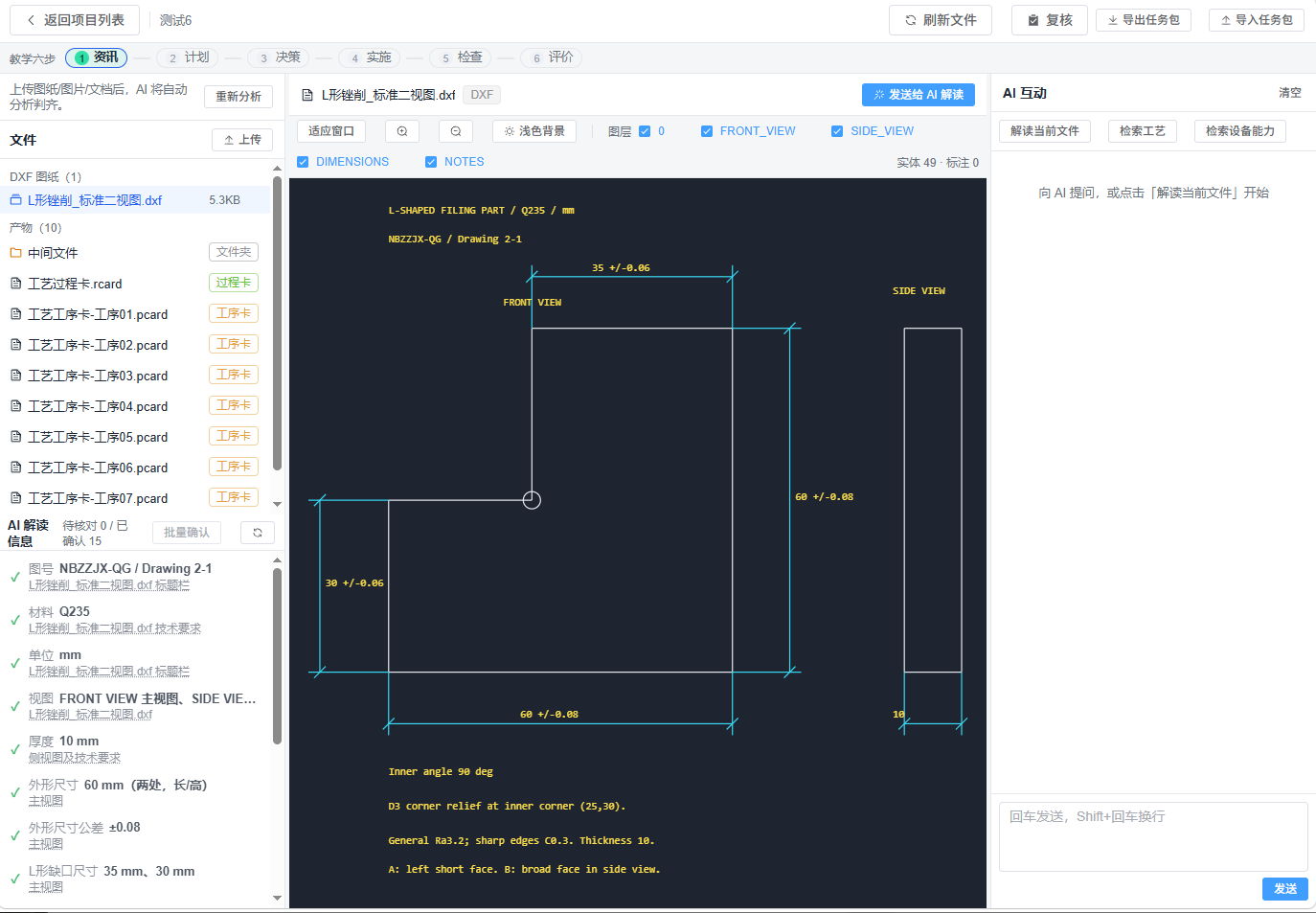Click the zoom out magnifier icon

click(456, 131)
